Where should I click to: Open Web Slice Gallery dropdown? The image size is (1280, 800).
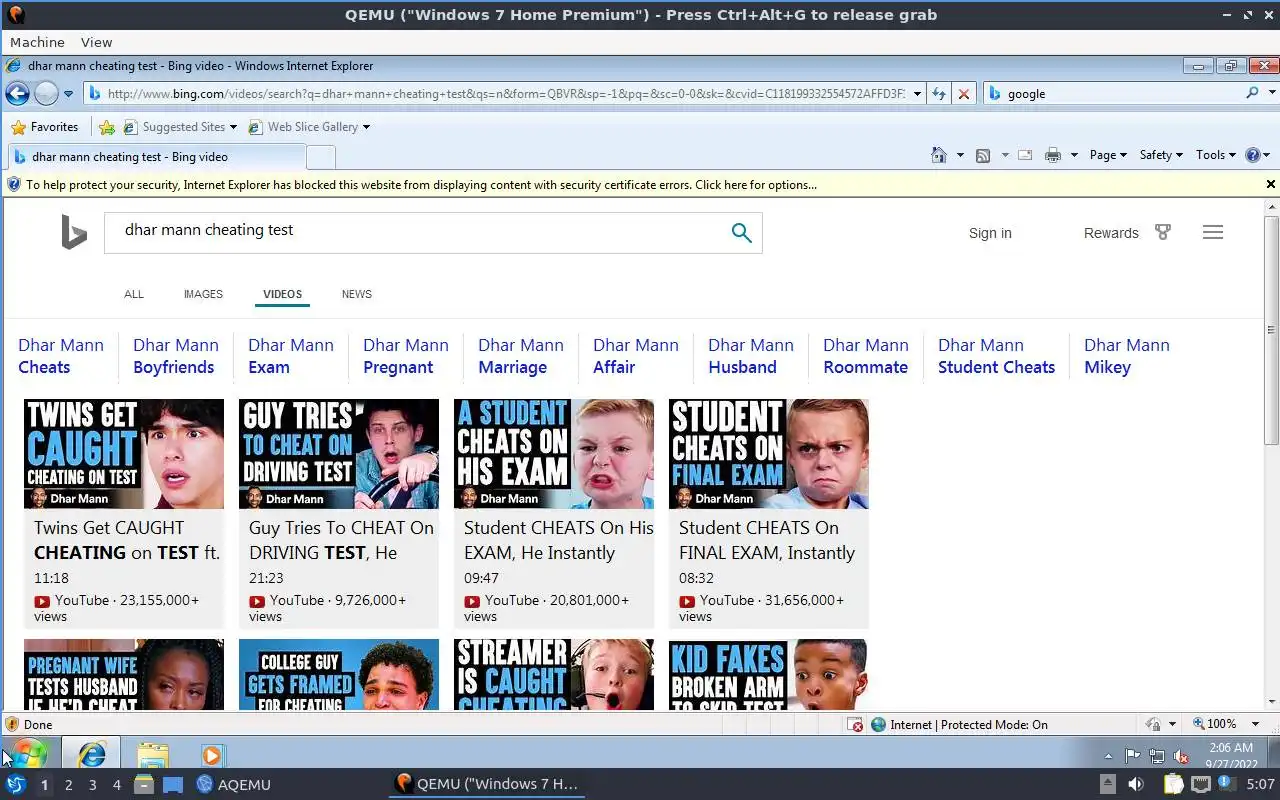coord(309,127)
